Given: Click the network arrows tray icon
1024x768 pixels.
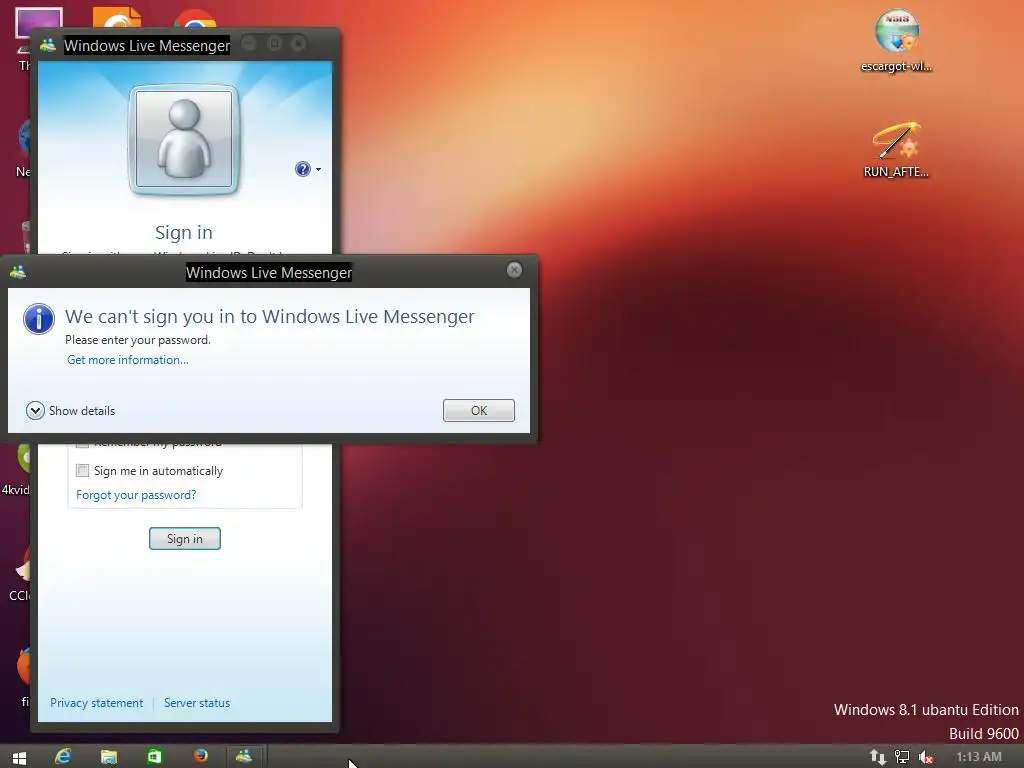Looking at the screenshot, I should pyautogui.click(x=878, y=758).
